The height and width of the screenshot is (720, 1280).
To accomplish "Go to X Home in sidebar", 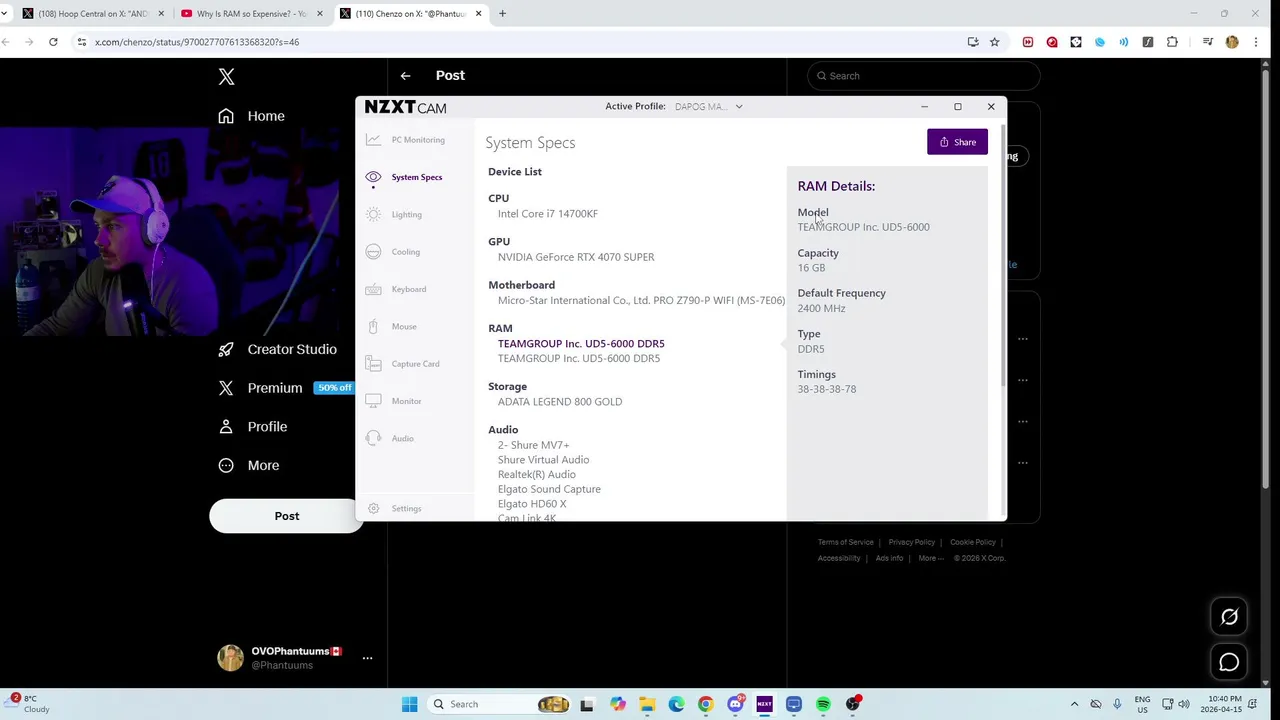I will pos(252,116).
